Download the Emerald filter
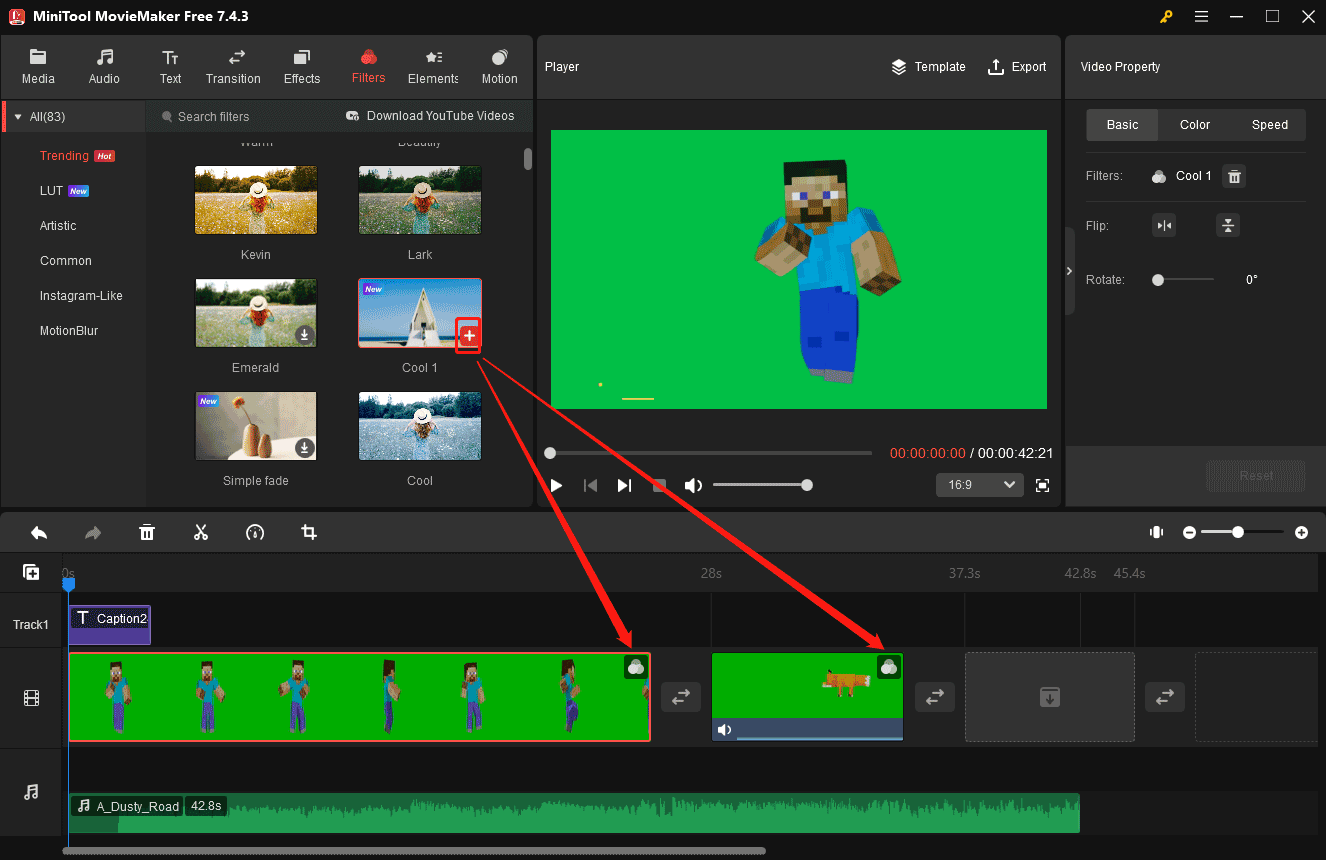Screen dimensions: 1326x860 point(305,335)
